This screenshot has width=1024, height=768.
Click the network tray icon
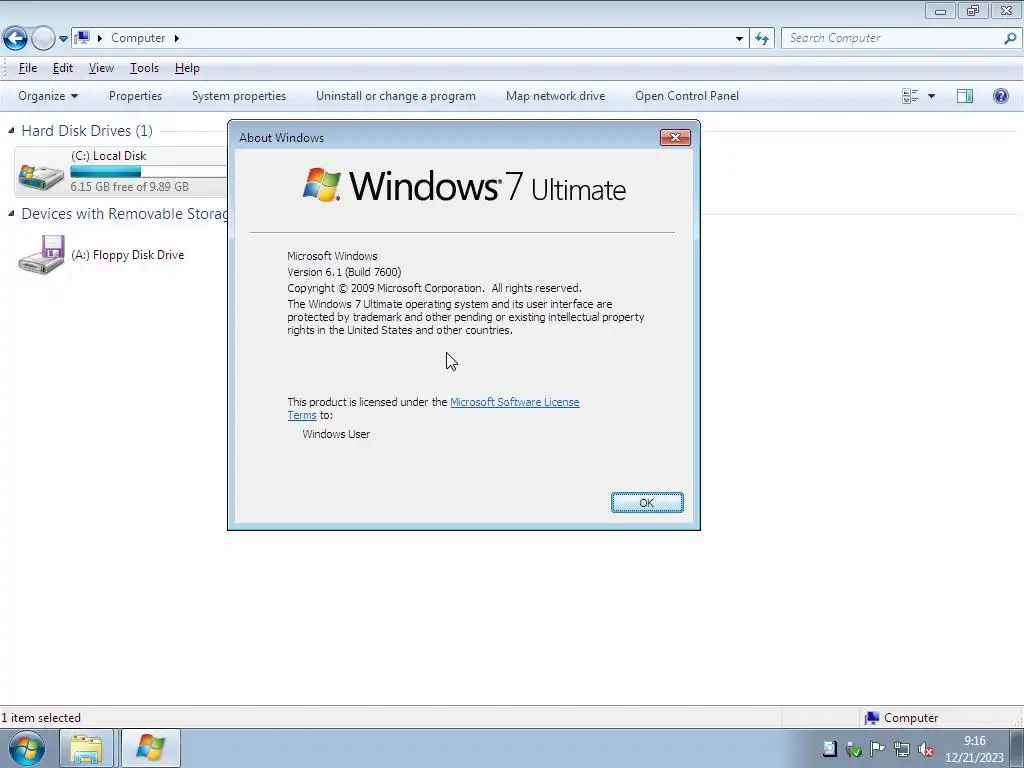click(x=902, y=750)
